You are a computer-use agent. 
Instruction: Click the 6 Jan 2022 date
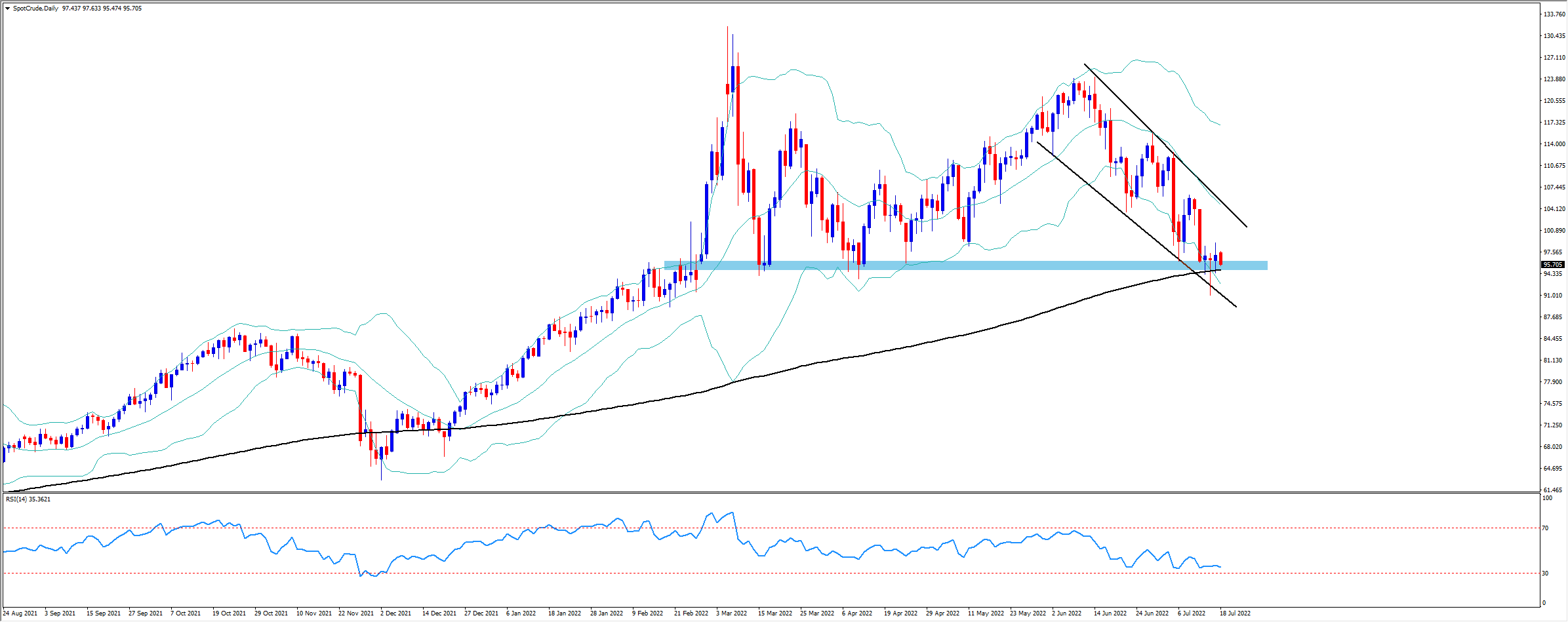pyautogui.click(x=521, y=613)
